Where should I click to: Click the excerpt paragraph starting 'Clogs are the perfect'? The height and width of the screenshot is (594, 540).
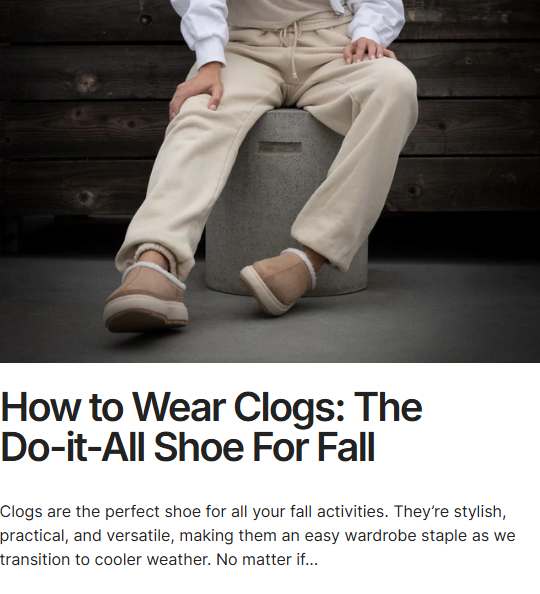(258, 535)
